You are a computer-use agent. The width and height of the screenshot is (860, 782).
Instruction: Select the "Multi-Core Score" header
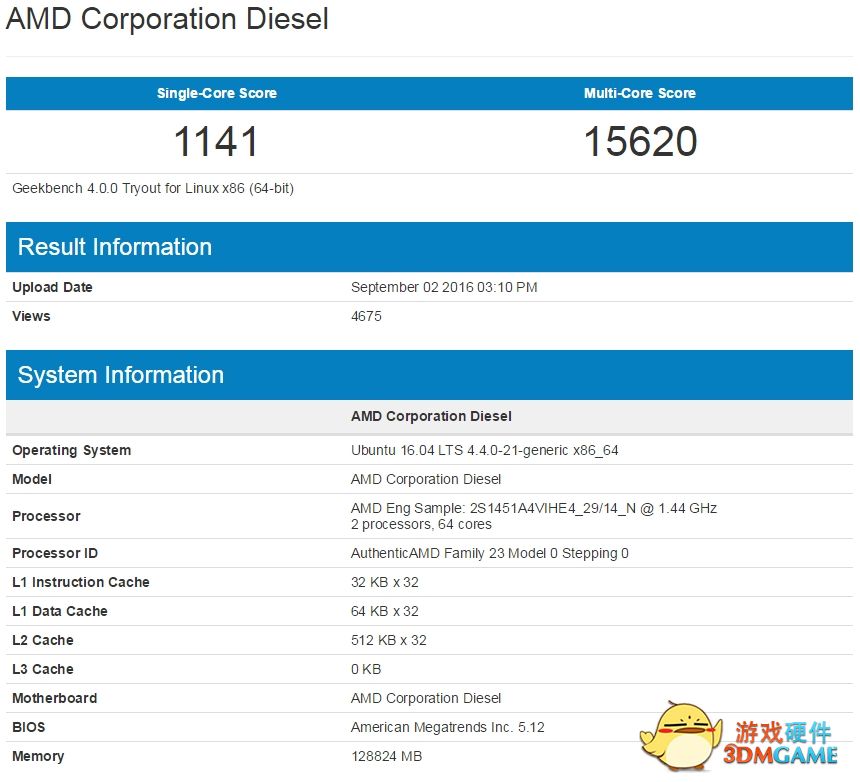point(640,93)
